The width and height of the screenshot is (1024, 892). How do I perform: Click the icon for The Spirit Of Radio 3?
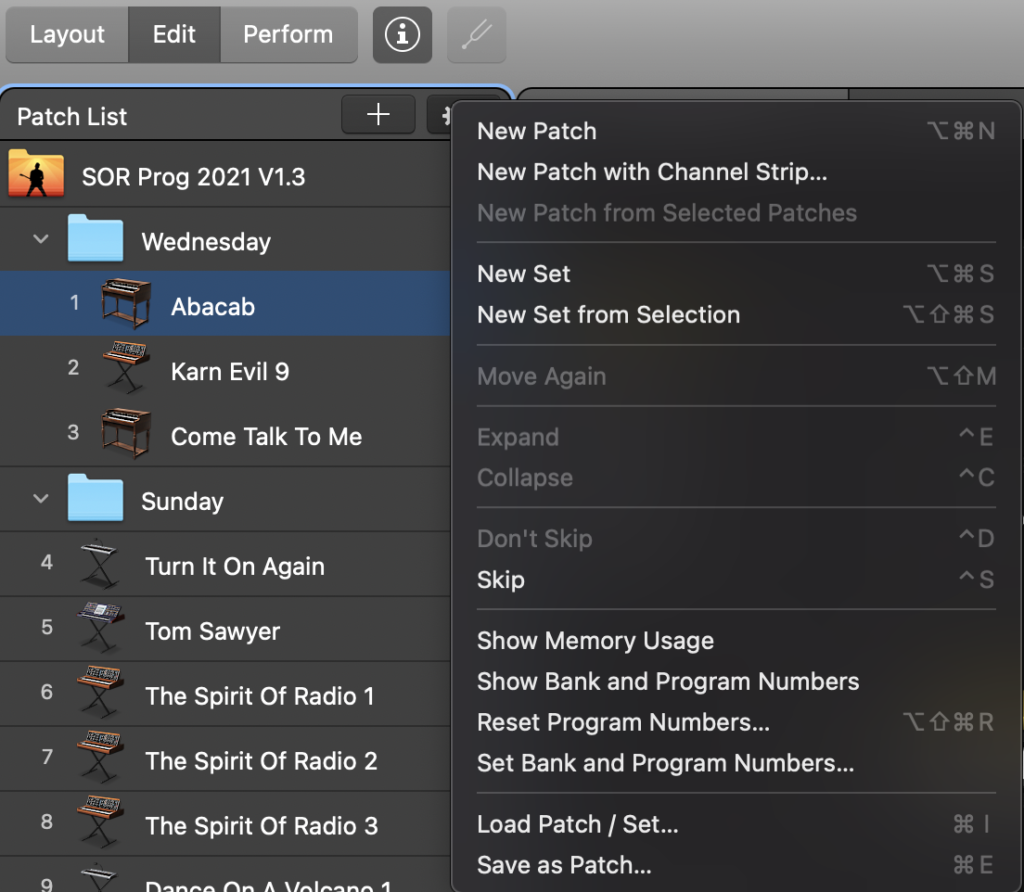[99, 822]
